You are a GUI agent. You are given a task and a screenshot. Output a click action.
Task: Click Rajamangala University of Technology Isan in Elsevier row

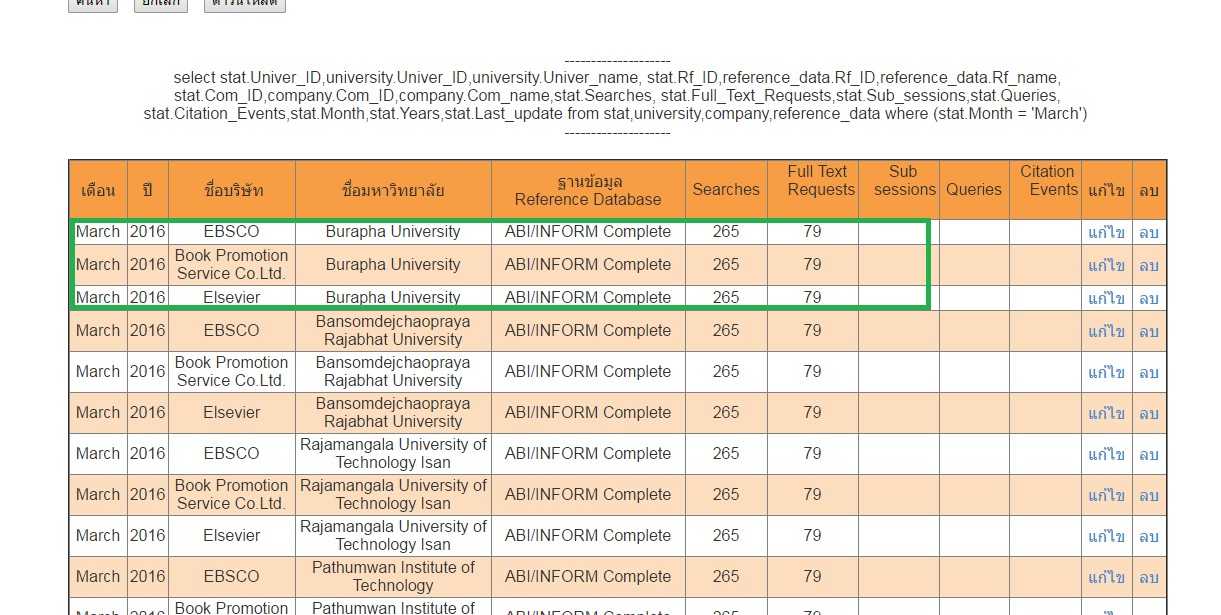[x=393, y=536]
